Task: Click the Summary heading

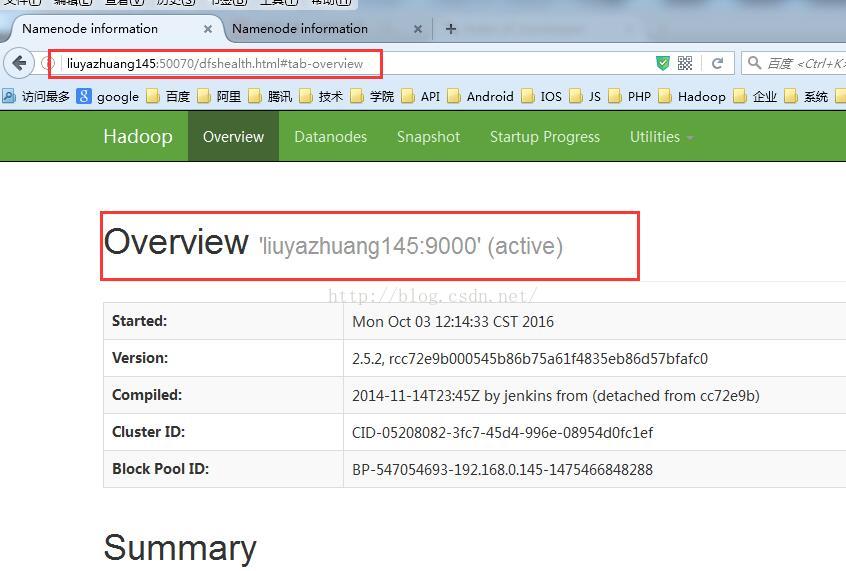Action: coord(180,547)
